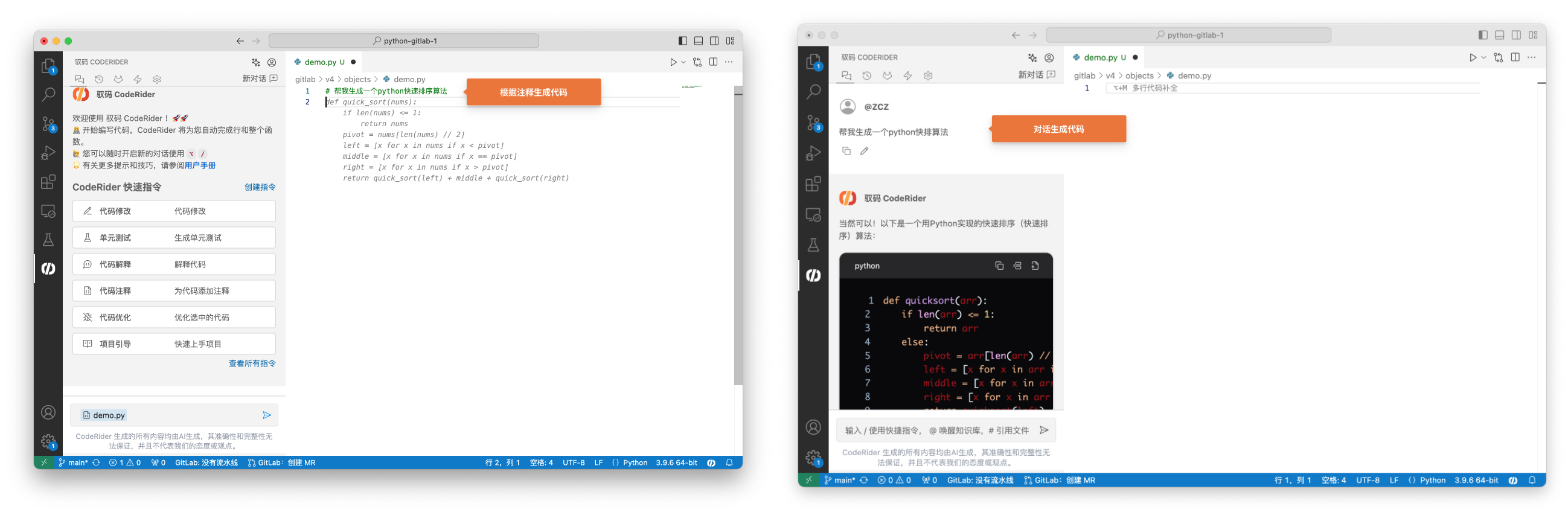Change LF line ending in right status bar
Screen dimensions: 1568x521
(x=1394, y=481)
